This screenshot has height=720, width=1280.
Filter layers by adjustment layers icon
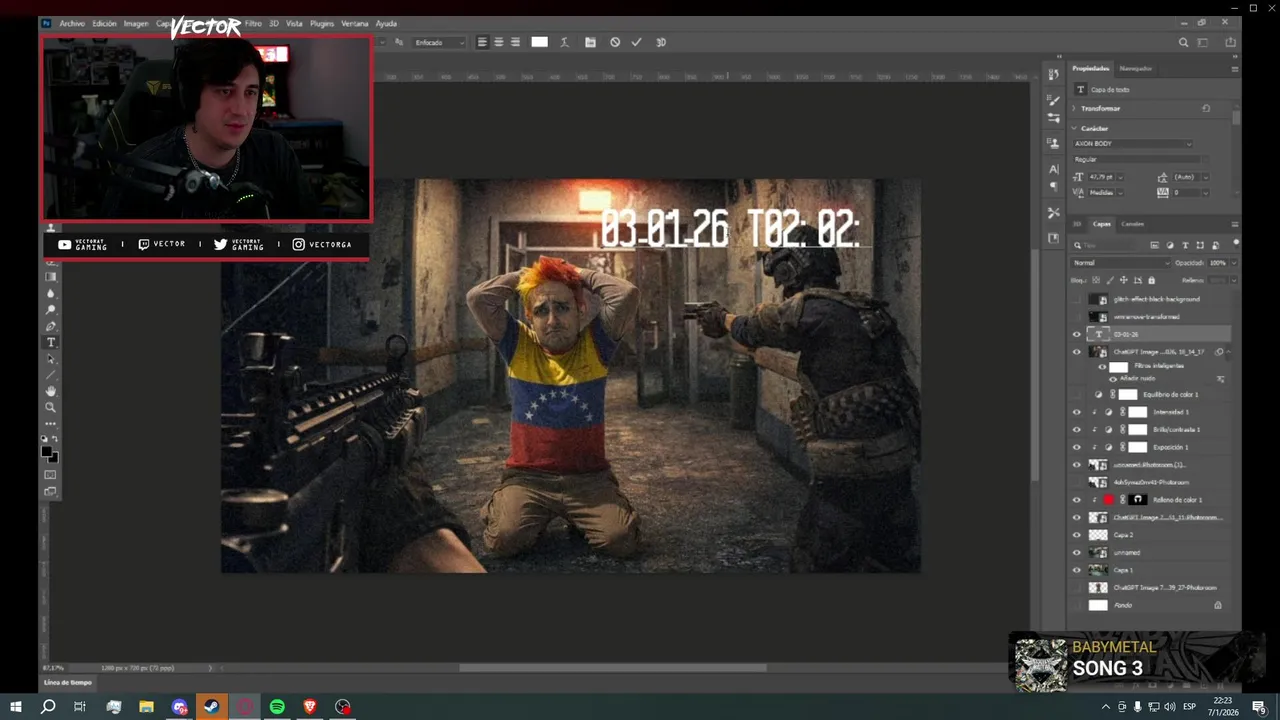tap(1170, 245)
